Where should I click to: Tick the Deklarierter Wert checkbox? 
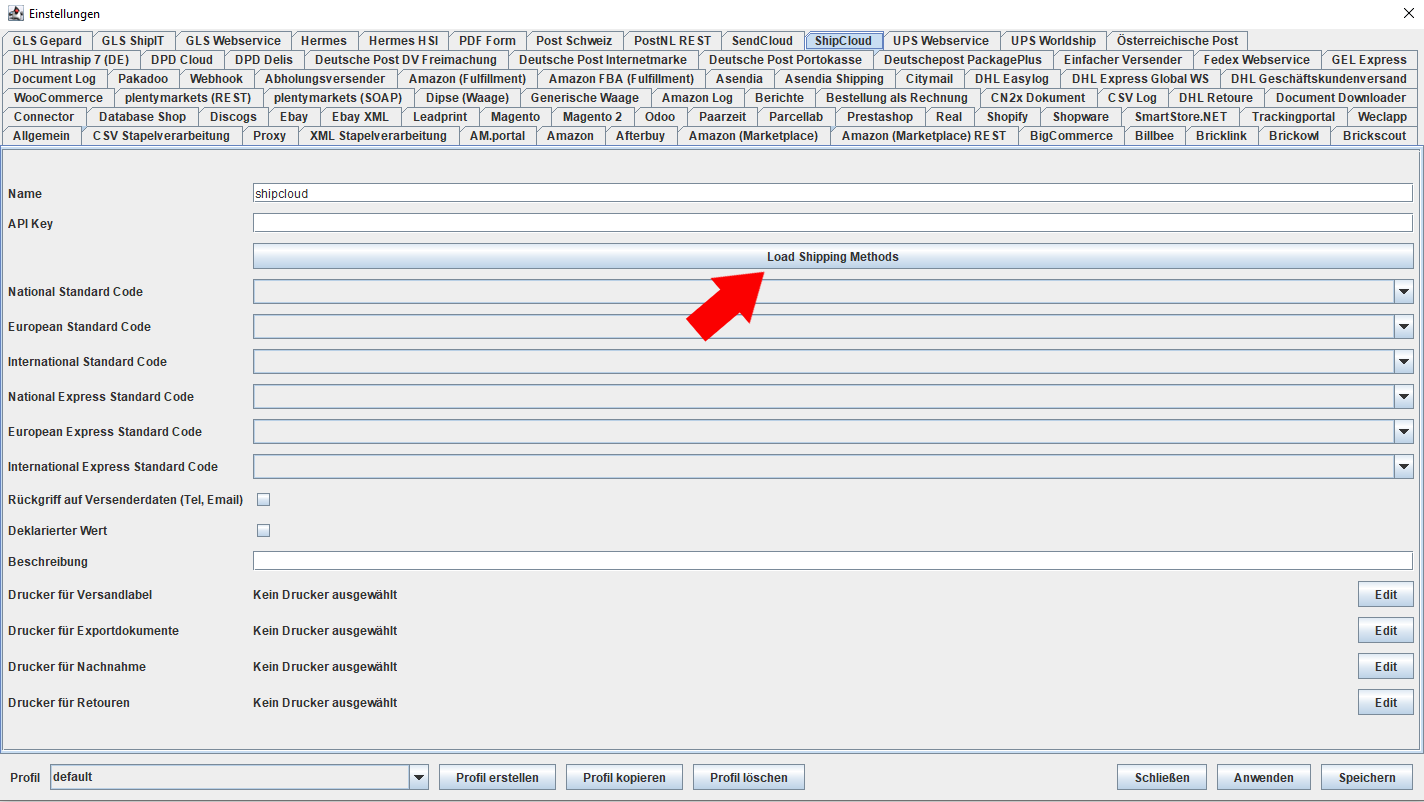tap(264, 530)
